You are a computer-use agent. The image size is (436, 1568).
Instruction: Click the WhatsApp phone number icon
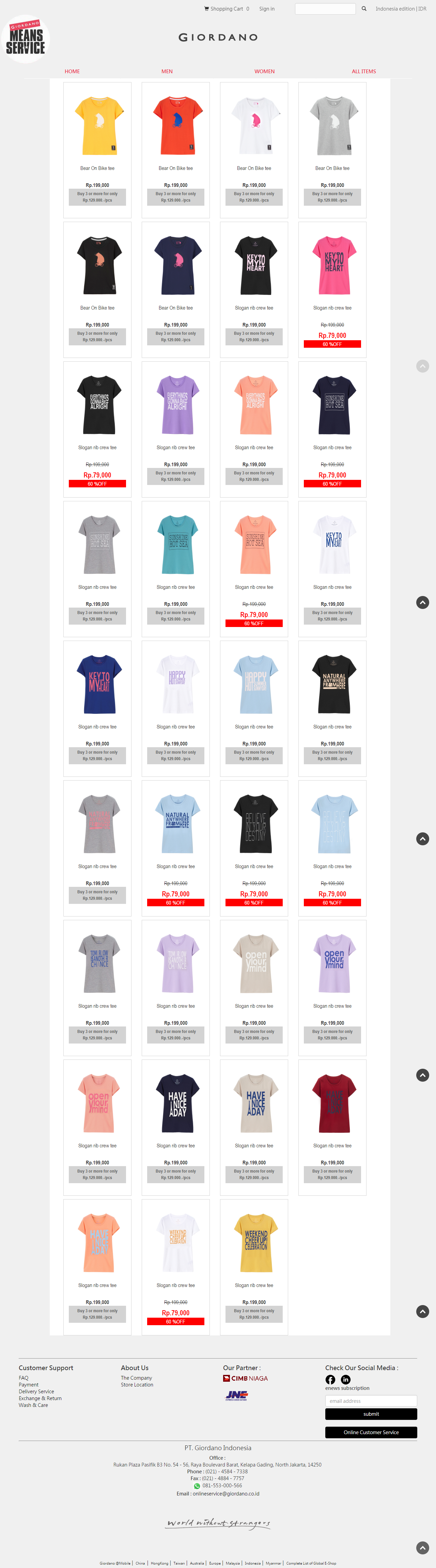click(197, 1486)
